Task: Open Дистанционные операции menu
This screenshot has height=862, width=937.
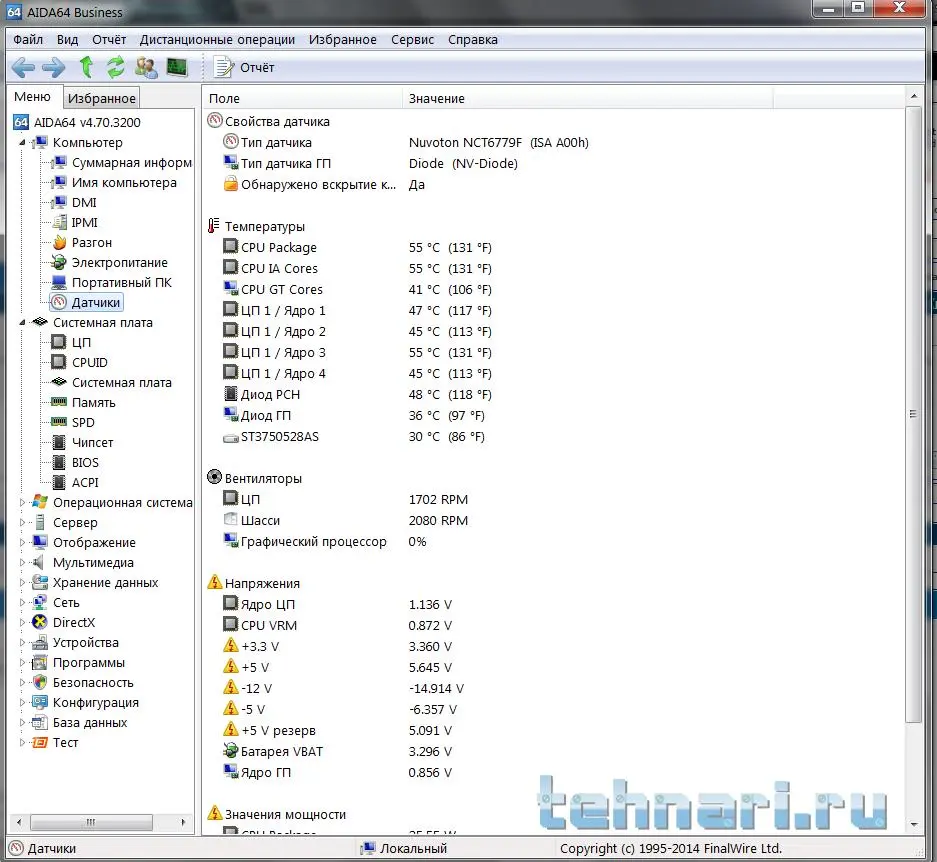Action: [217, 39]
